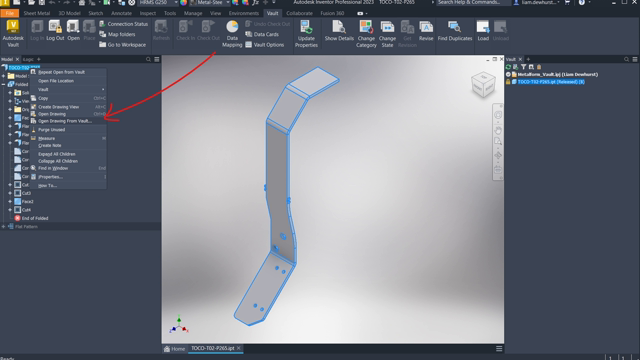Screen dimensions: 640x360
Task: Expand the Flat Pattern tree node
Action: click(x=3, y=227)
